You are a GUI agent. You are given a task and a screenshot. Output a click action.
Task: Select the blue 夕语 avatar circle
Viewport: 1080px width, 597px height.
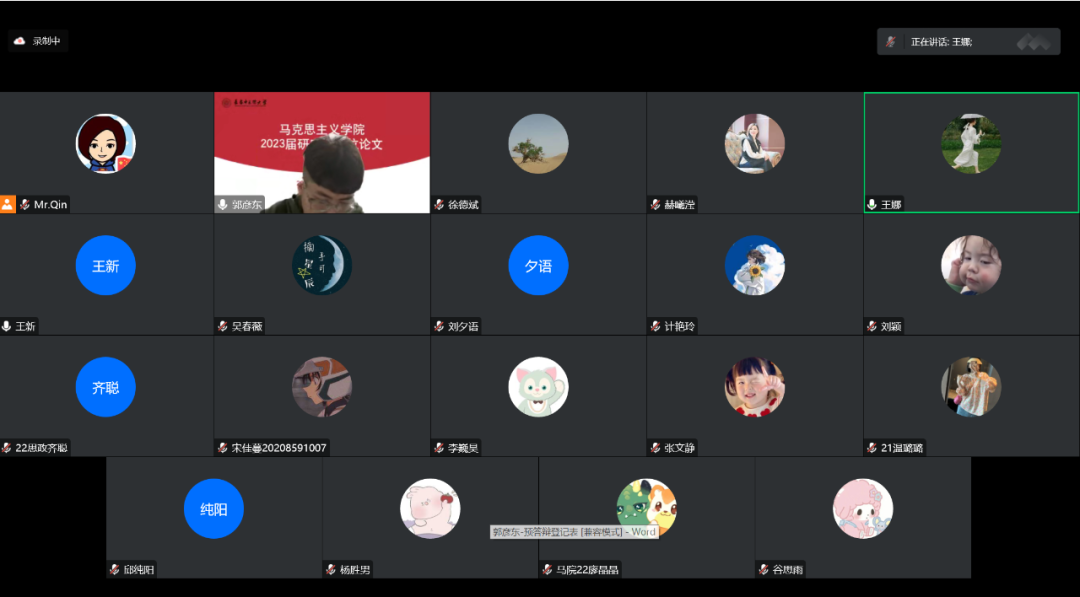tap(538, 266)
